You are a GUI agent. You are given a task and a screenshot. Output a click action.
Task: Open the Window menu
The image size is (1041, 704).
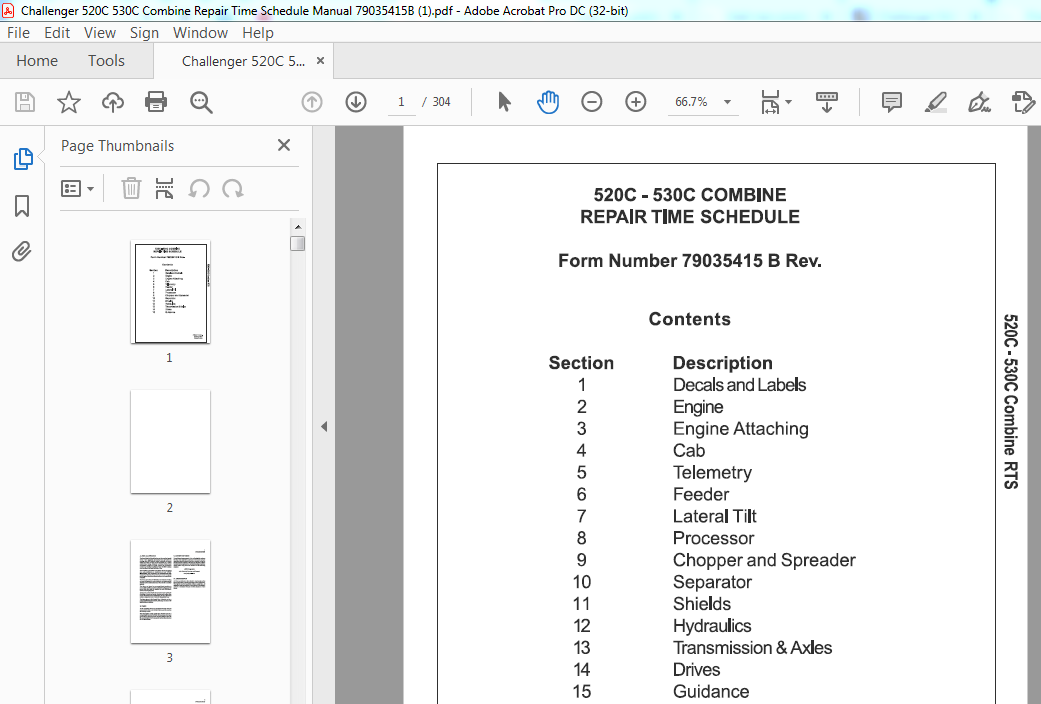point(200,33)
